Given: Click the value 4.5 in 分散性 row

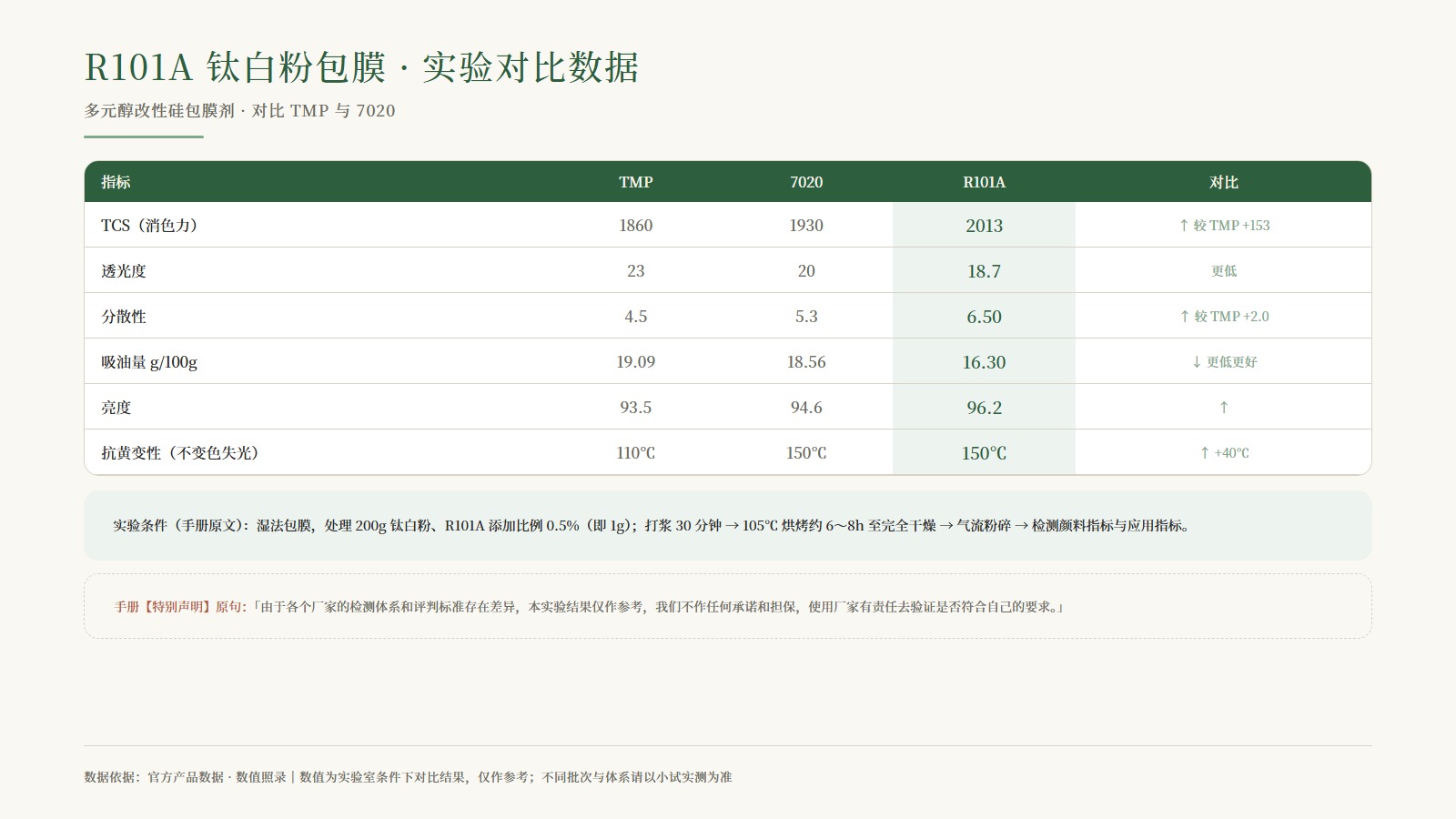Looking at the screenshot, I should pos(636,316).
